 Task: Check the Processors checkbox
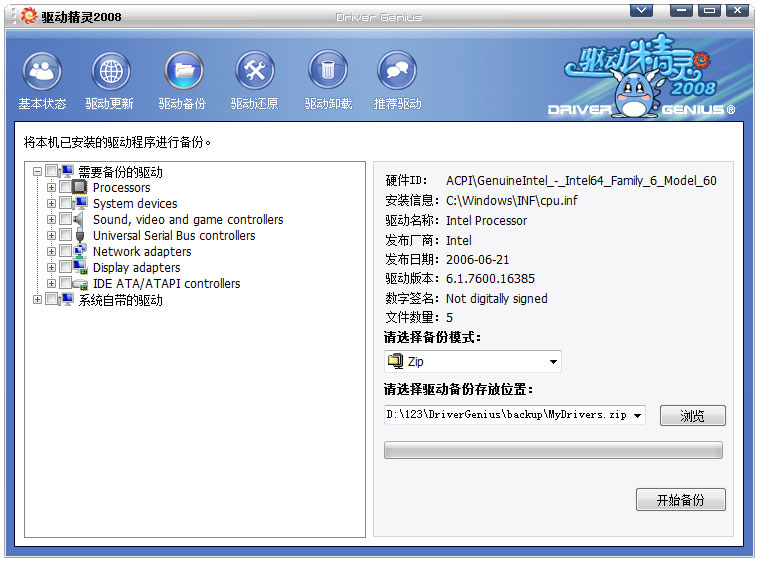pyautogui.click(x=66, y=188)
